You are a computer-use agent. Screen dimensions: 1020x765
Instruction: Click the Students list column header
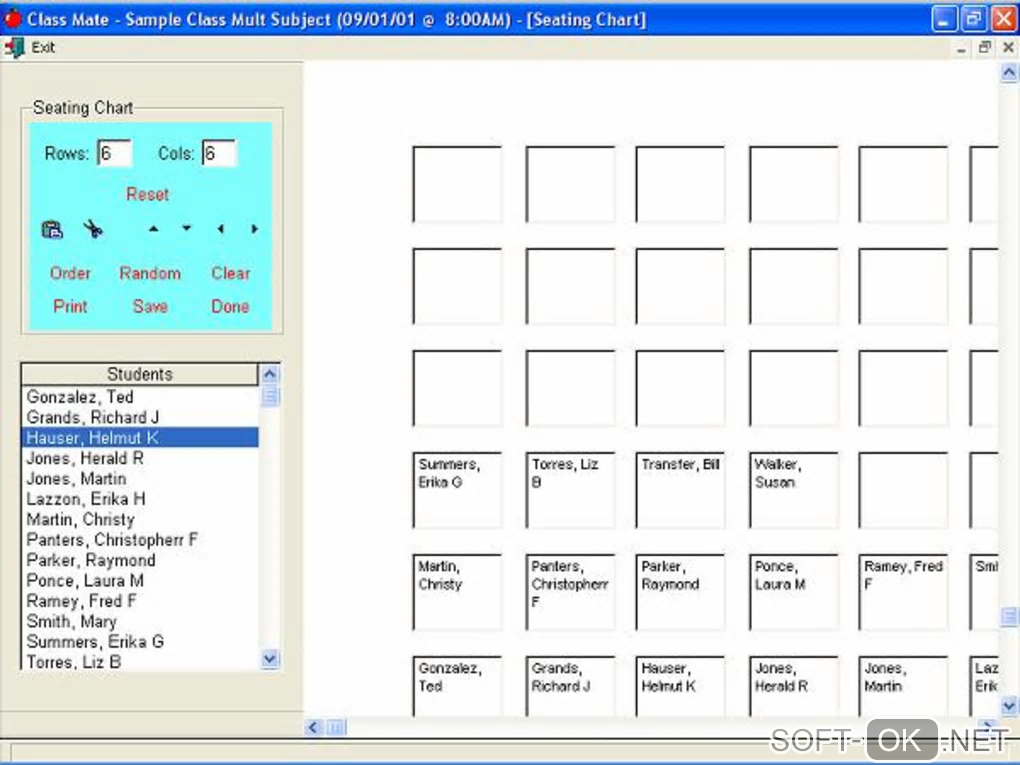(x=139, y=374)
